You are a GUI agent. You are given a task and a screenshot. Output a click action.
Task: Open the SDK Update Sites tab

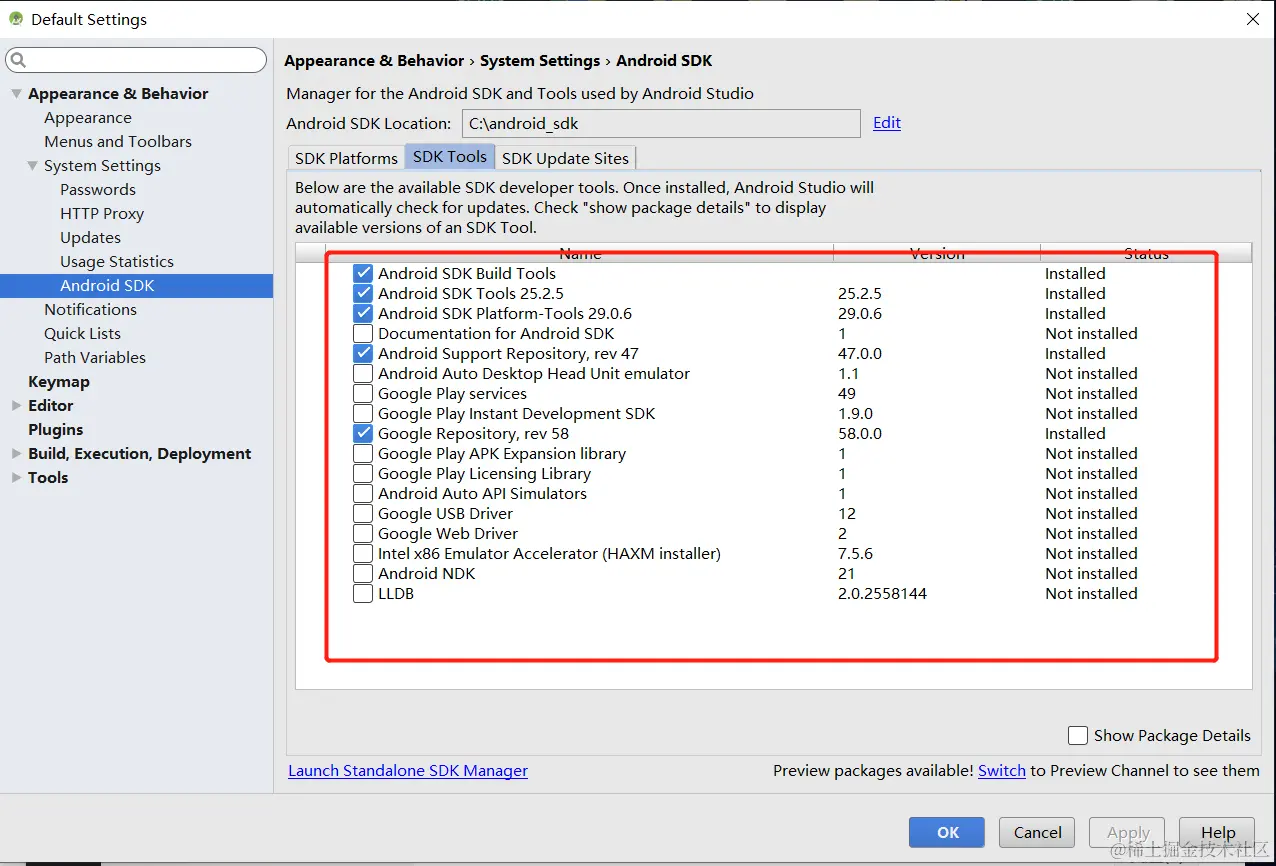[565, 158]
